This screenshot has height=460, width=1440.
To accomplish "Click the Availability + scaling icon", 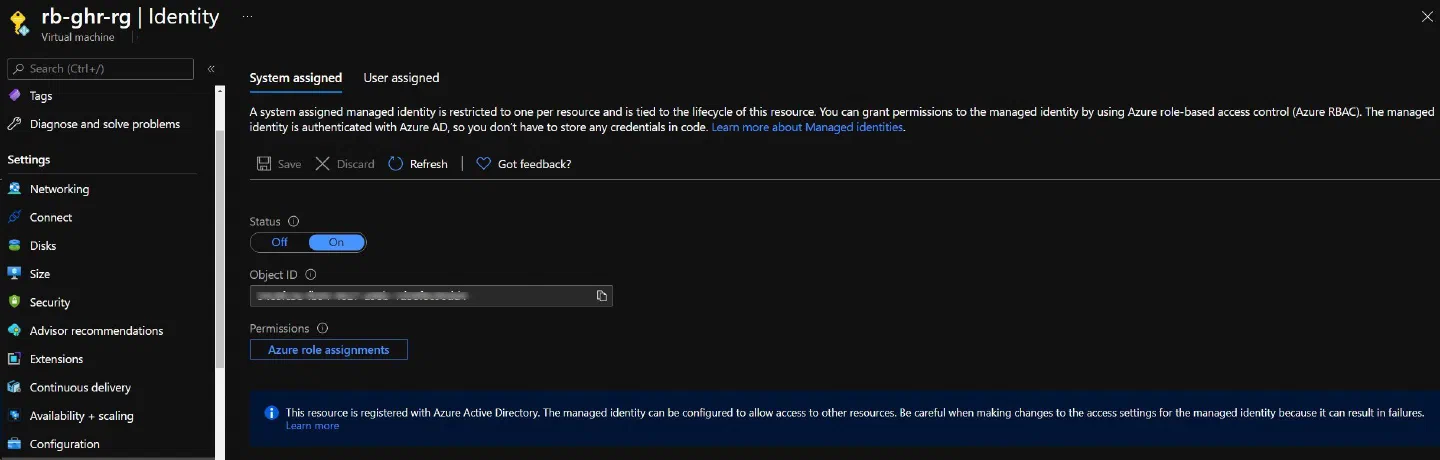I will click(14, 415).
